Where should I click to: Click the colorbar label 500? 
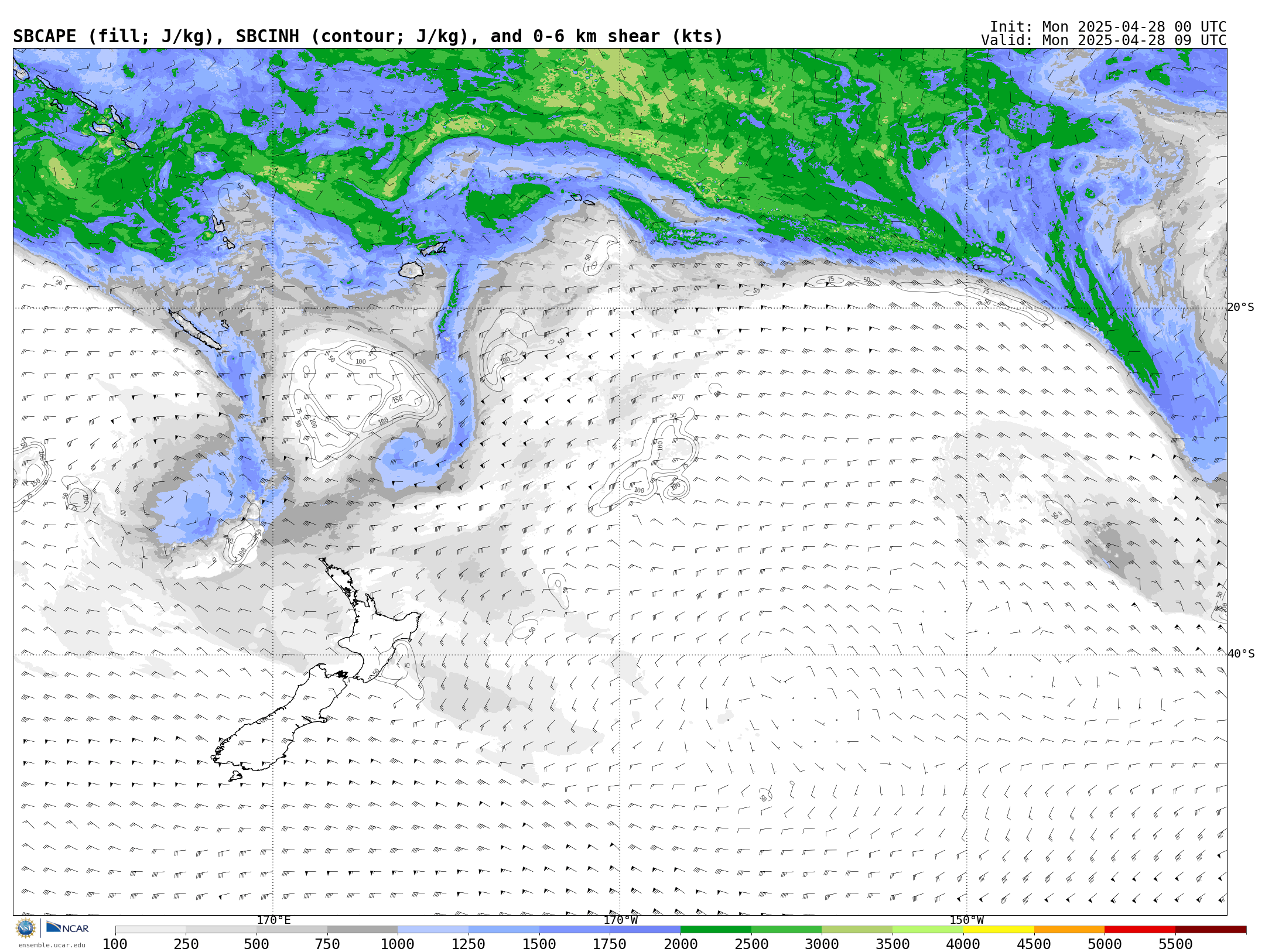pyautogui.click(x=257, y=944)
